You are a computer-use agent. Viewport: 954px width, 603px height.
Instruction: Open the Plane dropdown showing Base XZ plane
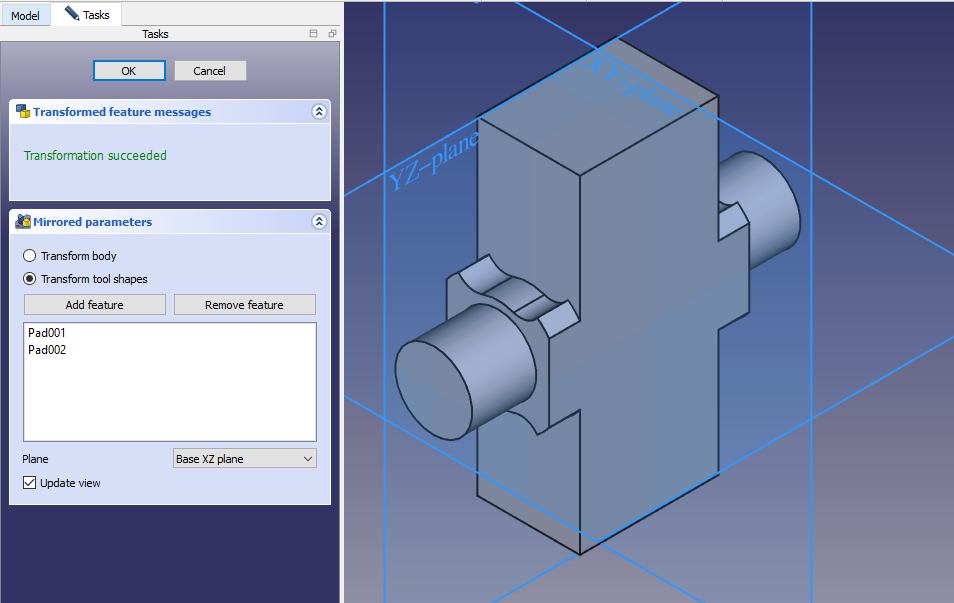tap(244, 459)
